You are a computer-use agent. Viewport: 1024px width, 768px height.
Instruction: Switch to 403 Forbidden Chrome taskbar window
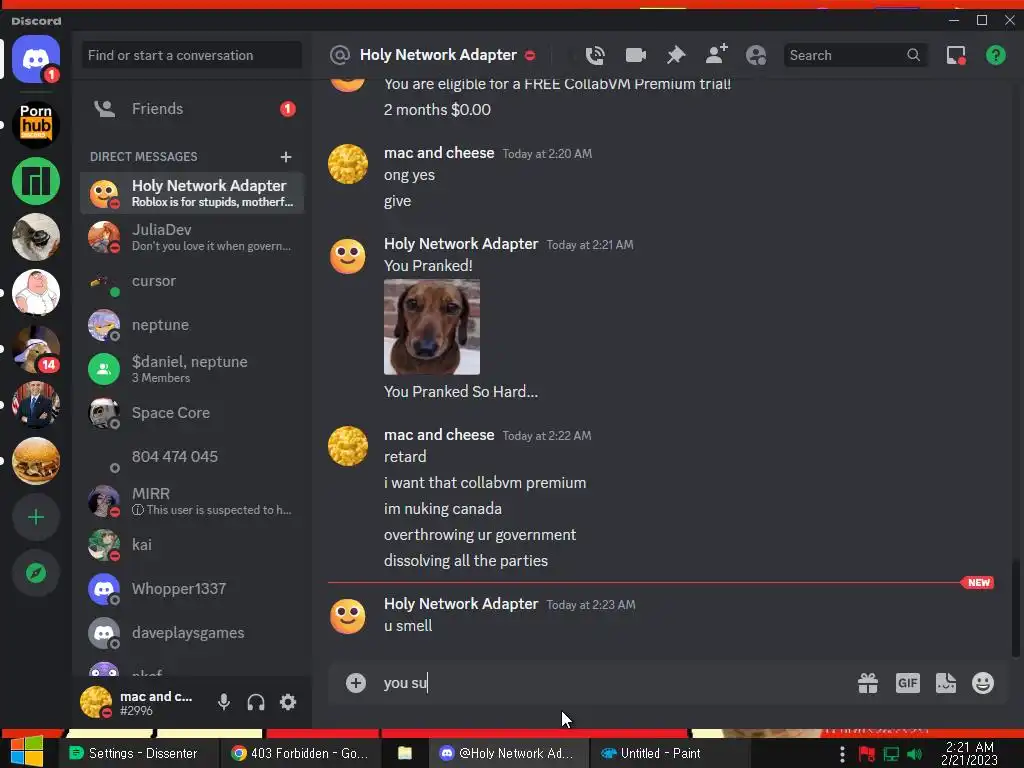pos(300,754)
